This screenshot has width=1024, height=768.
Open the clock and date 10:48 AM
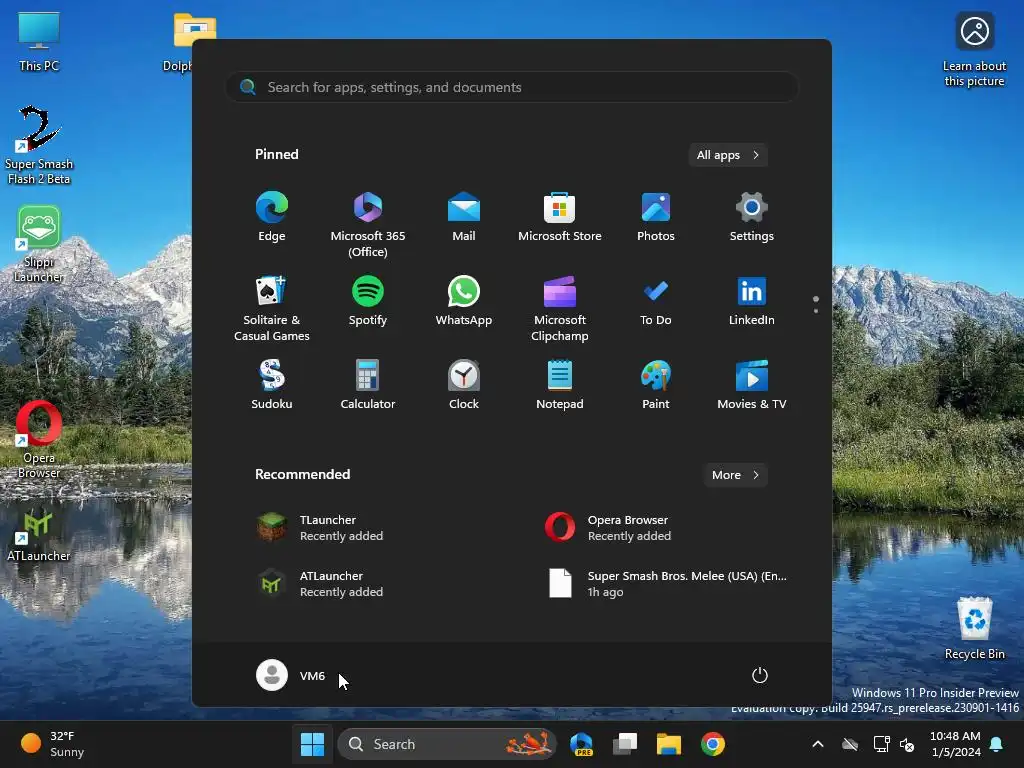[x=955, y=744]
